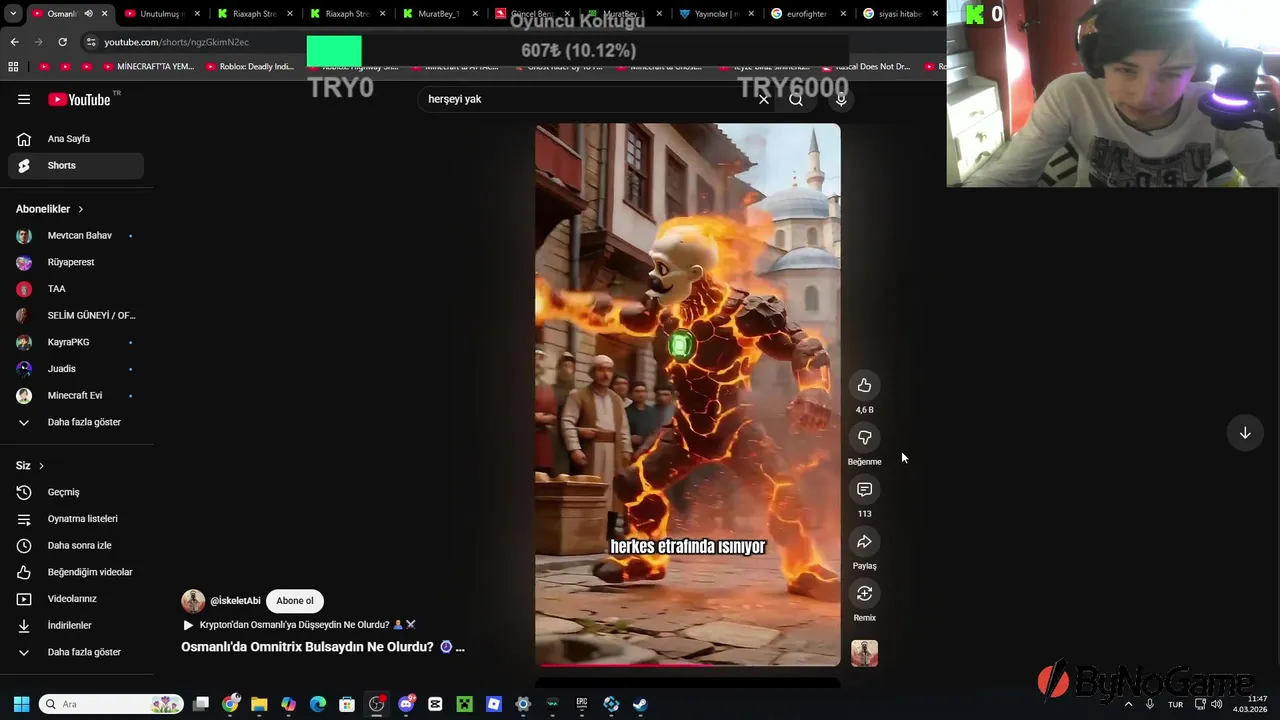This screenshot has width=1280, height=720.
Task: Open @iskeletAbi channel name link
Action: click(235, 601)
